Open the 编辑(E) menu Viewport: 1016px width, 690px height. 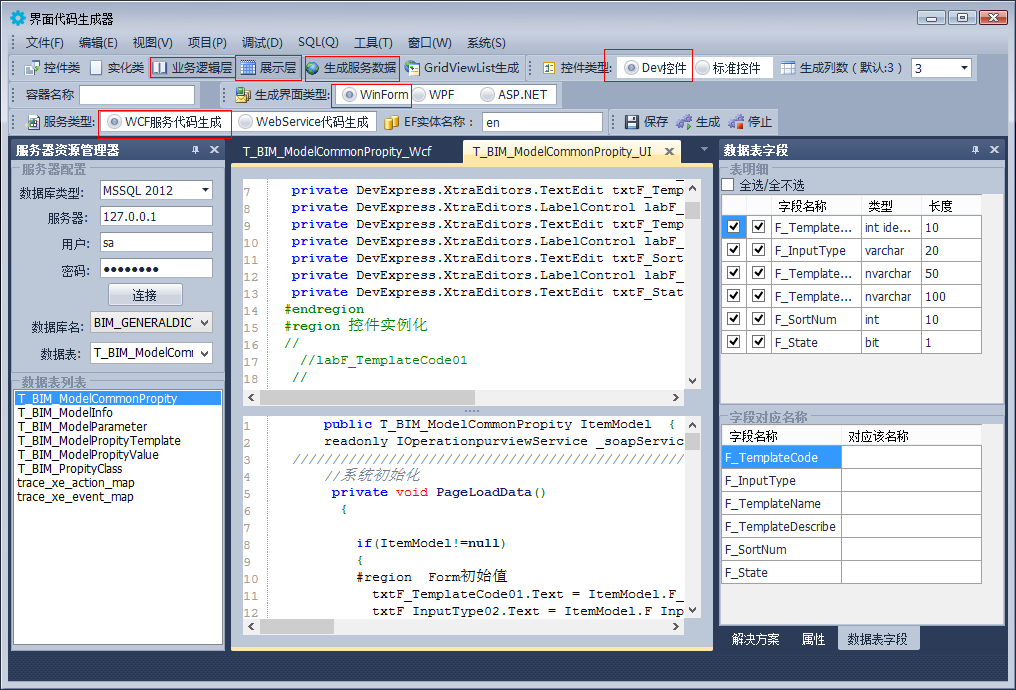point(98,43)
